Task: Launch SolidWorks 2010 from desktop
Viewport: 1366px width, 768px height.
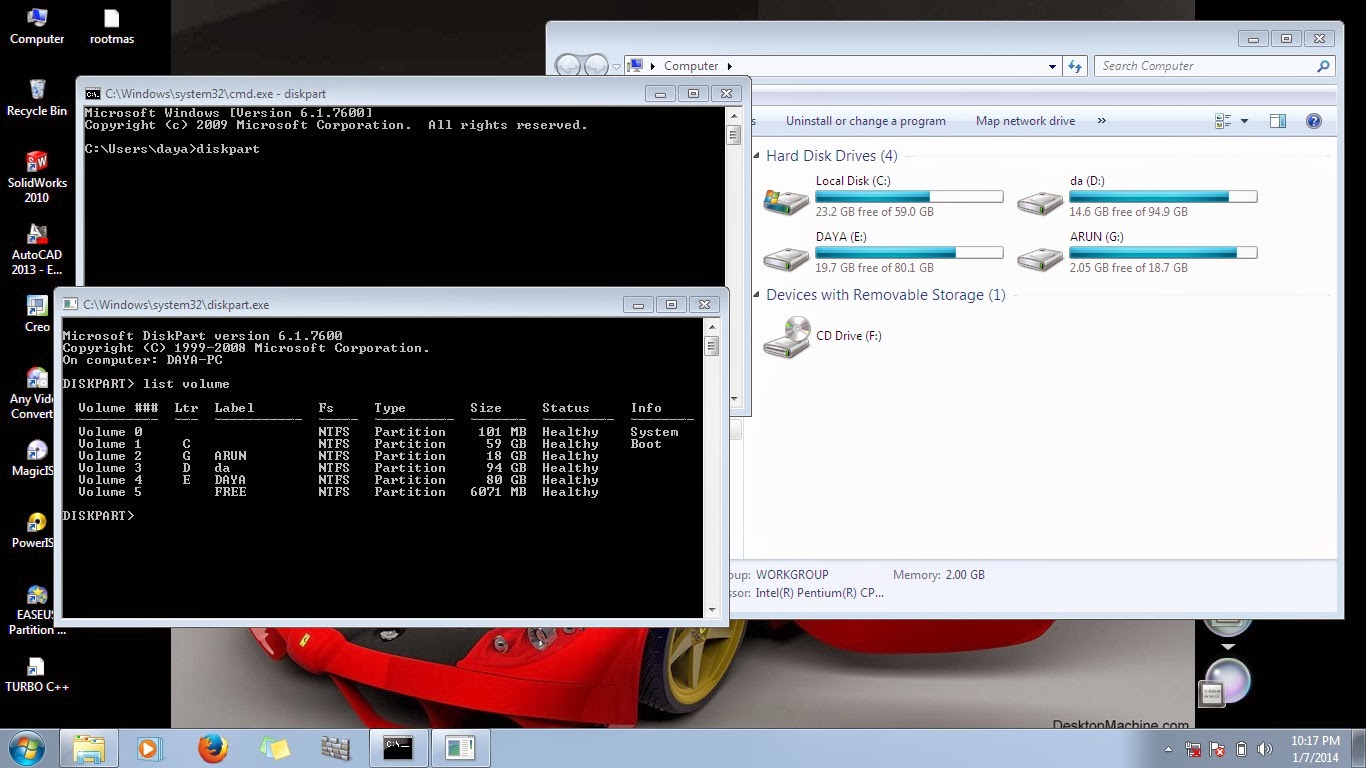Action: pyautogui.click(x=37, y=177)
